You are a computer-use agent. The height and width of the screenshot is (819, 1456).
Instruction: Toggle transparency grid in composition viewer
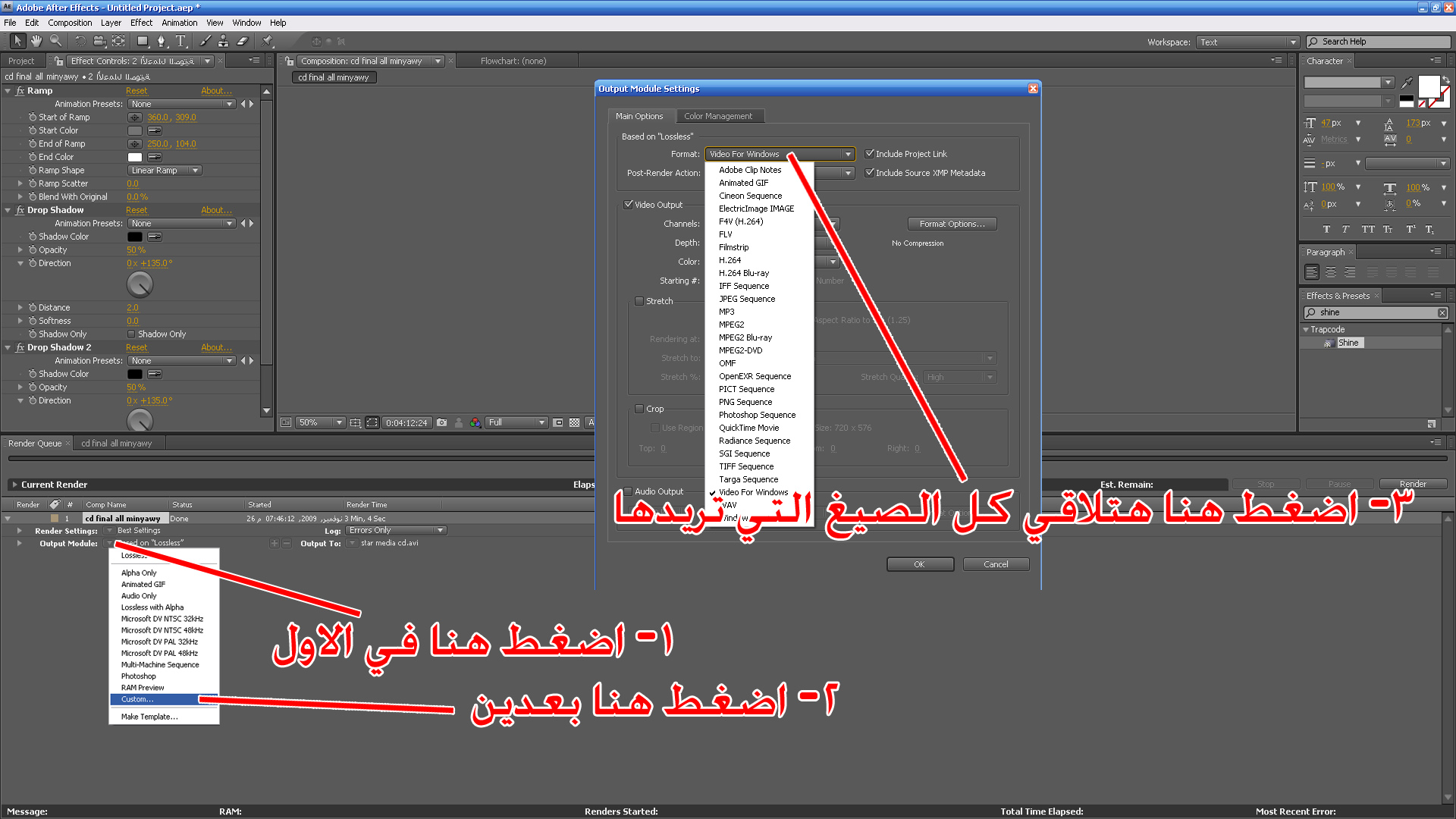tap(575, 422)
